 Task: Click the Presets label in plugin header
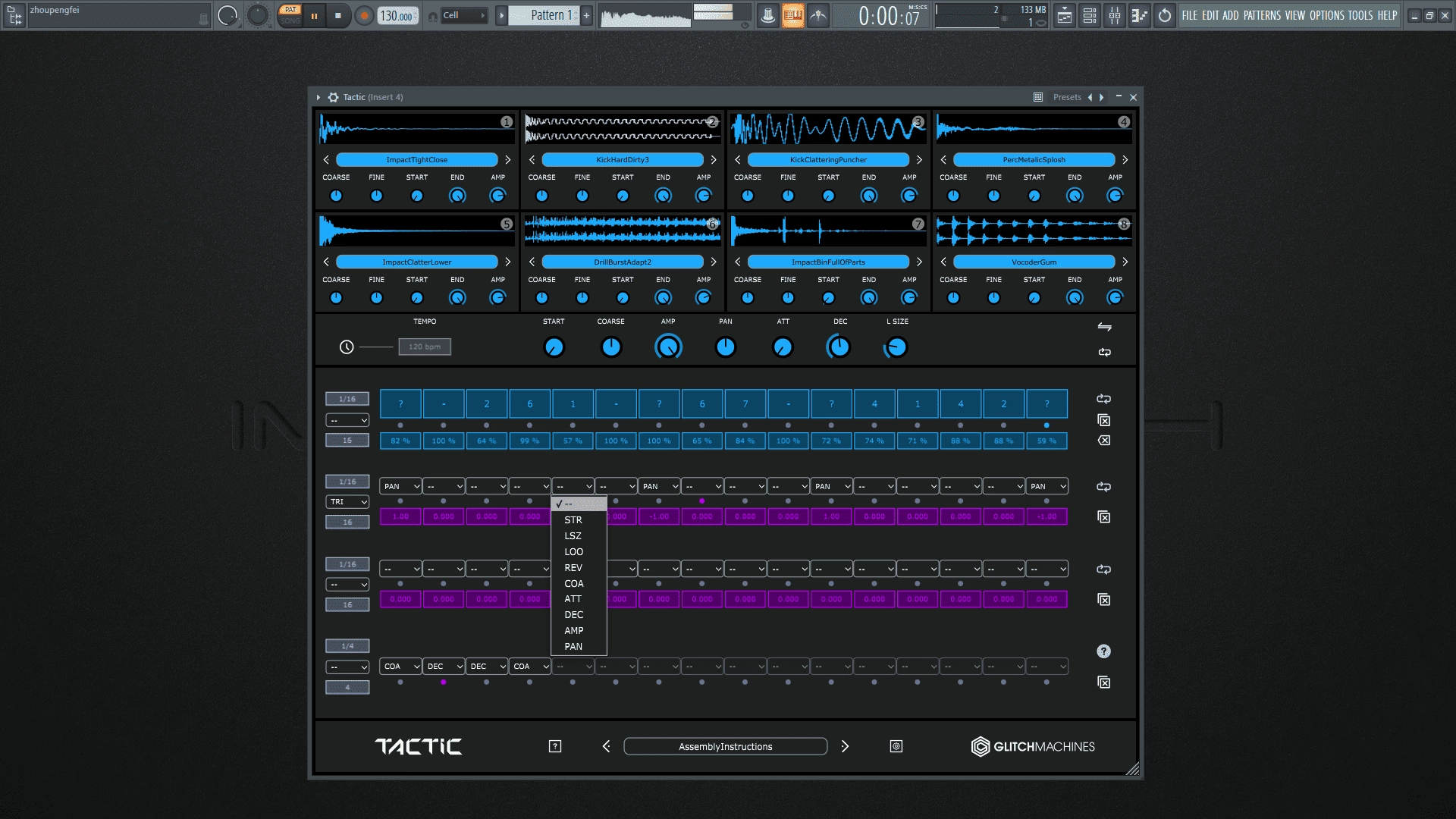click(x=1067, y=97)
